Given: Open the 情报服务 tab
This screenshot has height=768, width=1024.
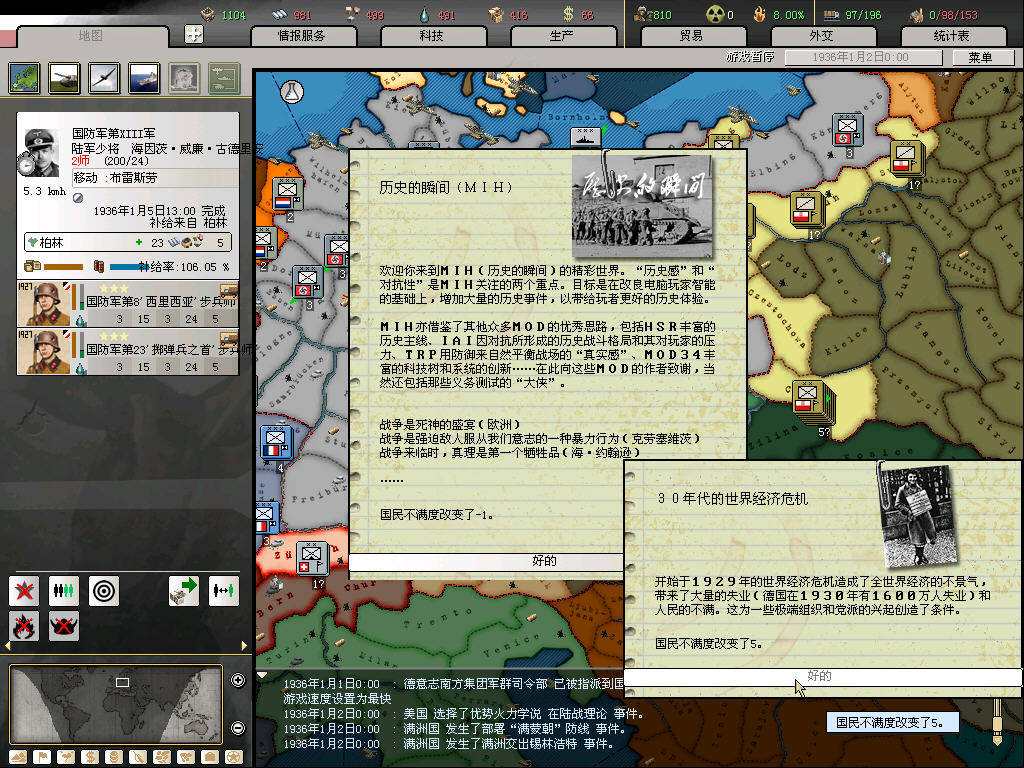Looking at the screenshot, I should (302, 36).
